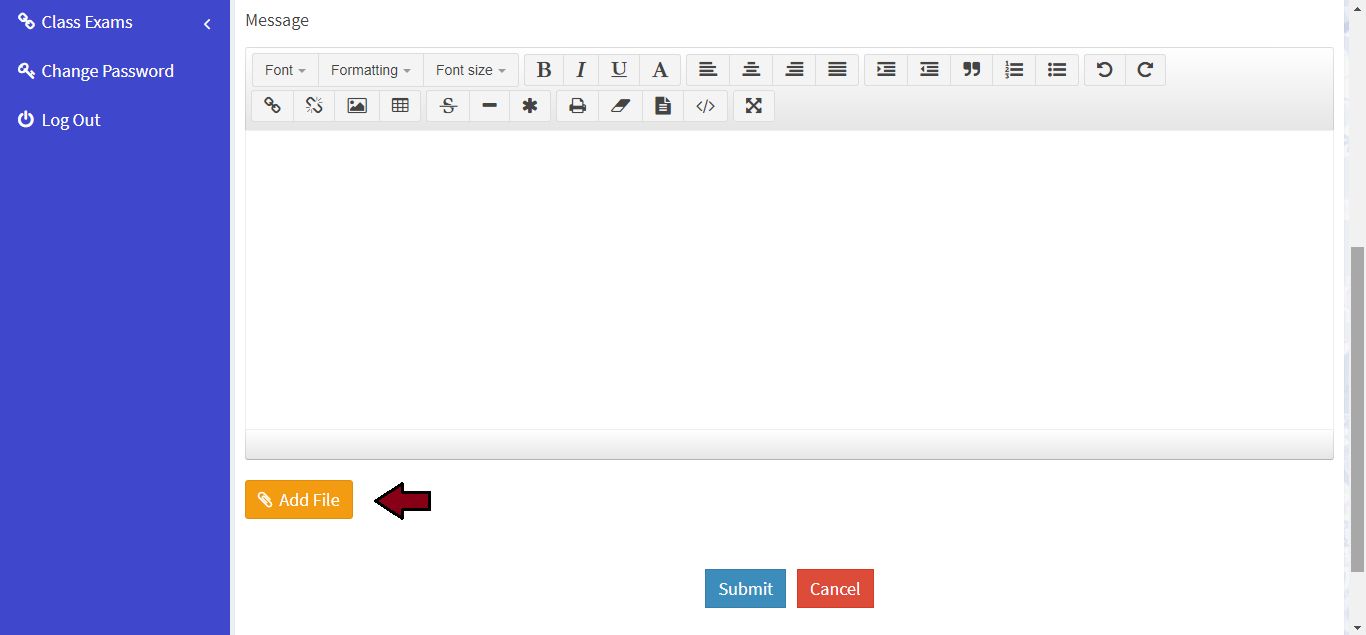Open the Font size dropdown
Screen dimensions: 1366x635
click(x=471, y=70)
